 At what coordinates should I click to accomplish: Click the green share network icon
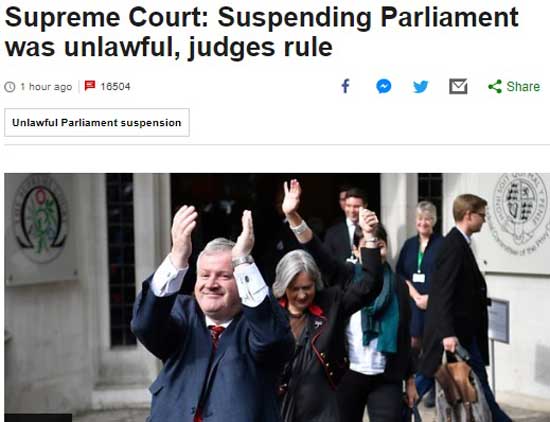coord(495,86)
